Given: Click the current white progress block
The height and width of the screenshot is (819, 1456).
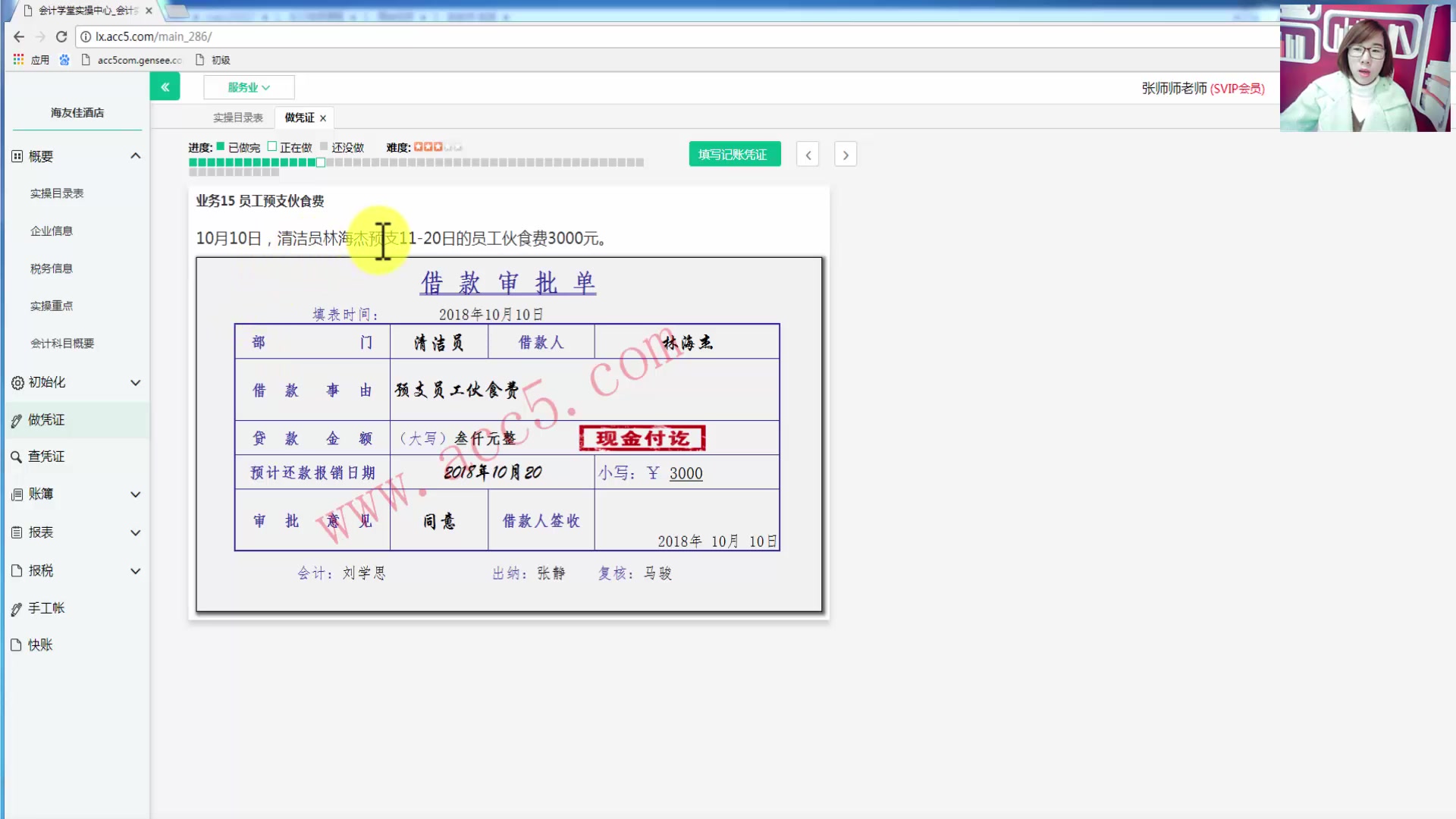Looking at the screenshot, I should point(321,162).
